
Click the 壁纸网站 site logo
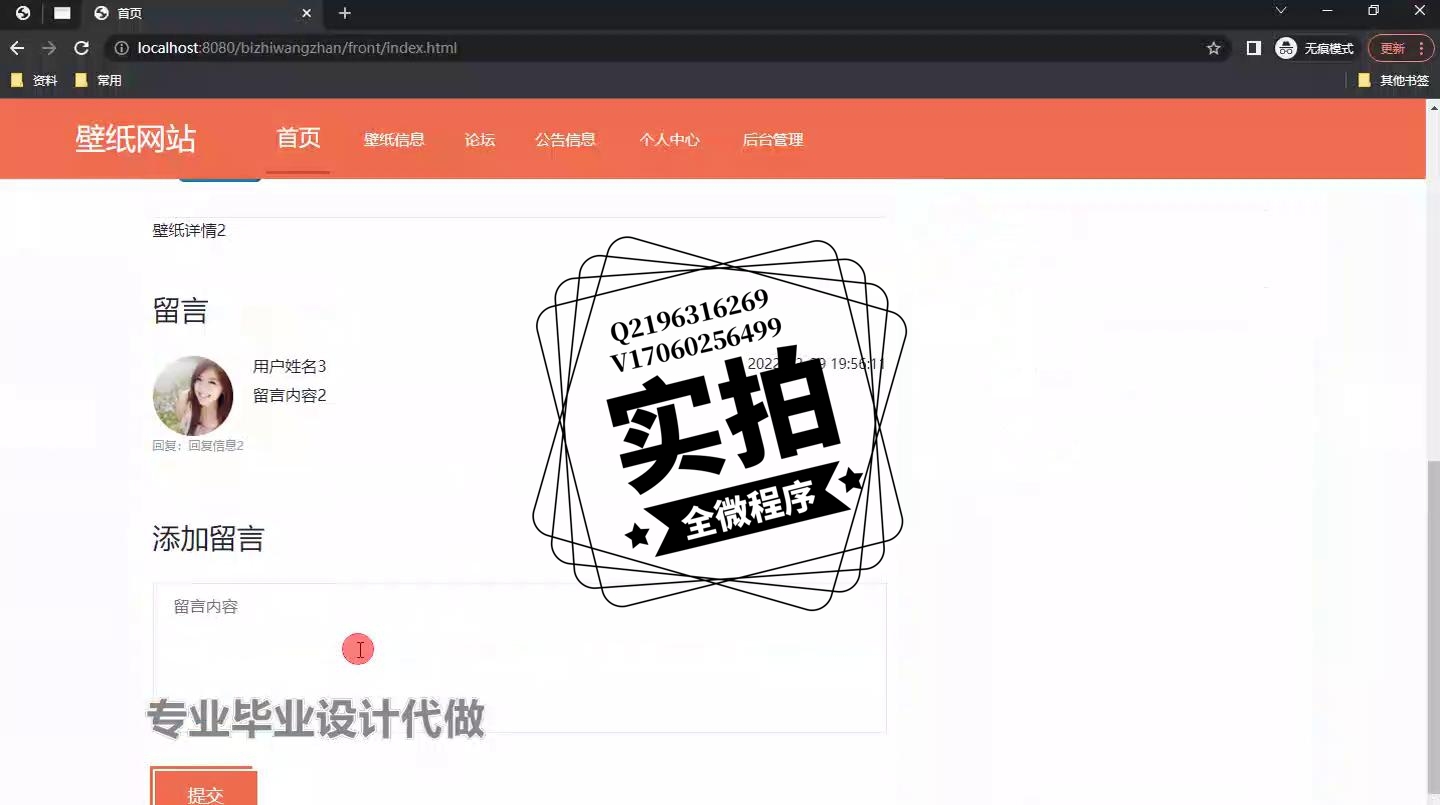pyautogui.click(x=136, y=139)
